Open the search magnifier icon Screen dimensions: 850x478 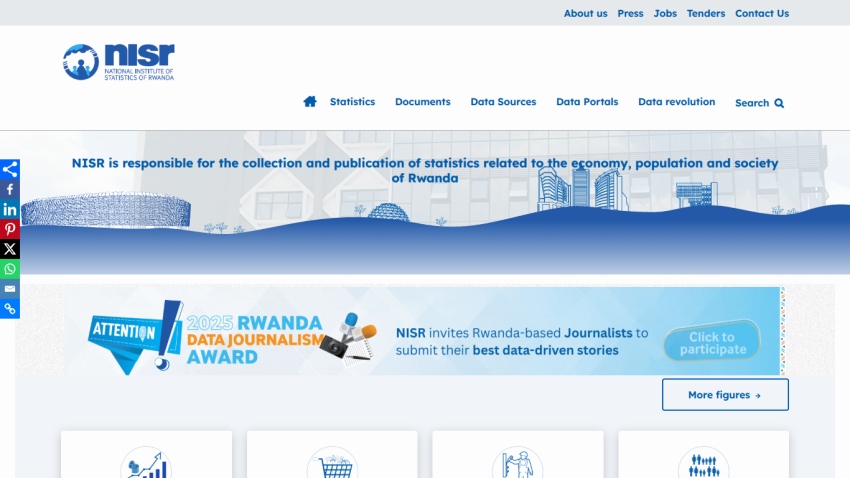[x=779, y=103]
